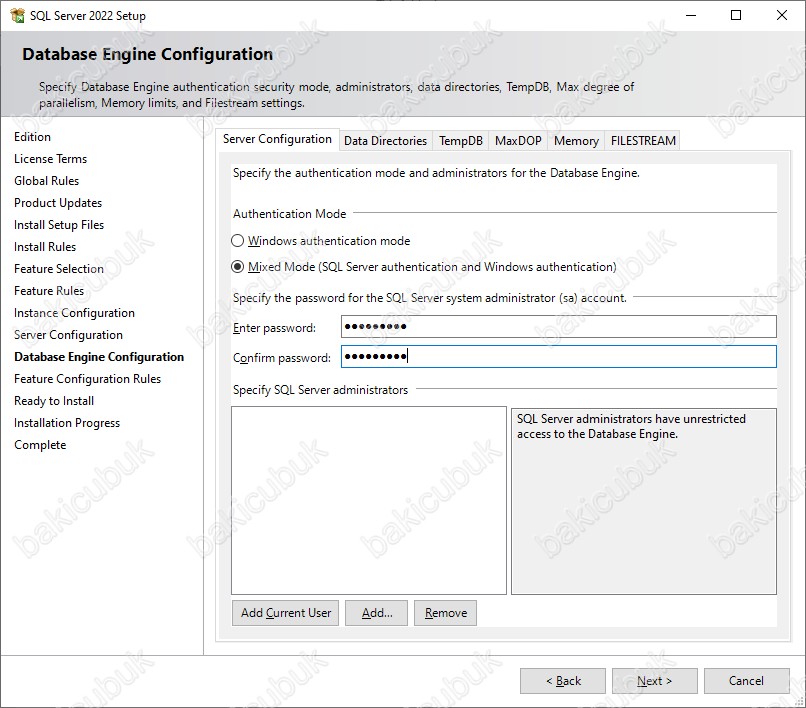Open the Memory tab
806x708 pixels.
pyautogui.click(x=576, y=140)
